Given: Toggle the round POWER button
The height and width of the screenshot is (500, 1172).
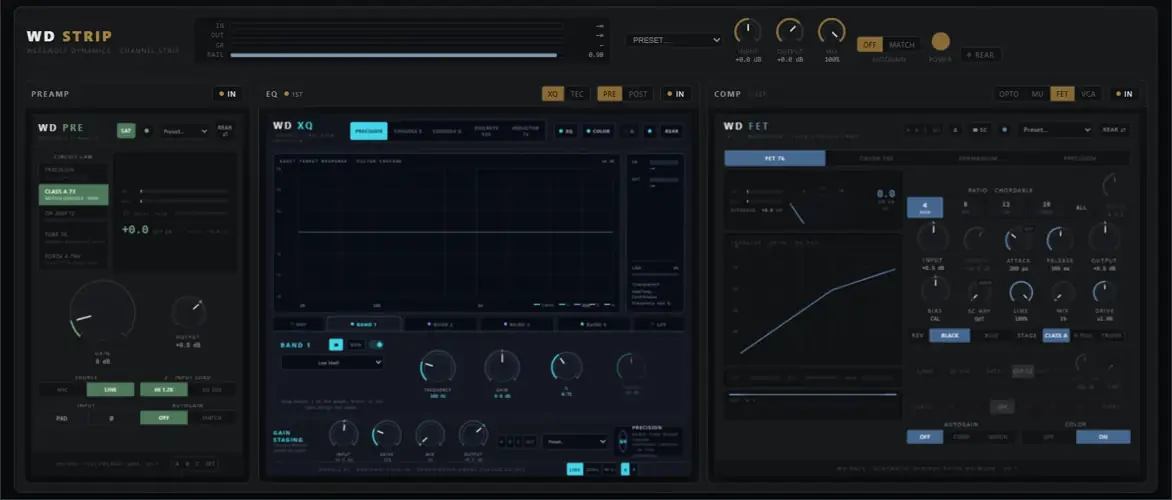Looking at the screenshot, I should tap(940, 41).
